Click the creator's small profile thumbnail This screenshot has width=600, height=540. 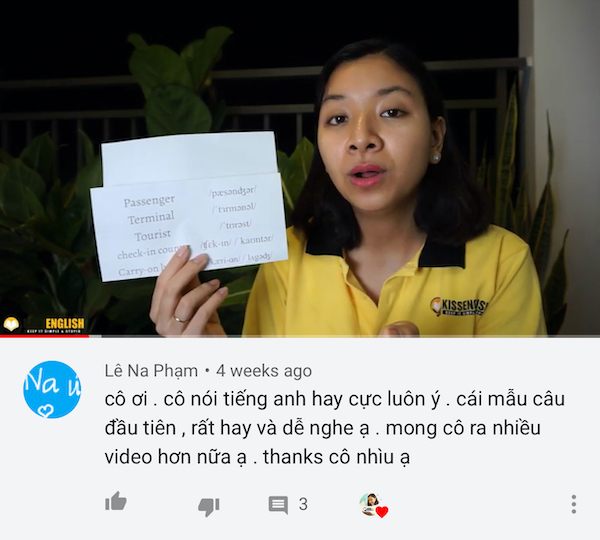(x=369, y=504)
